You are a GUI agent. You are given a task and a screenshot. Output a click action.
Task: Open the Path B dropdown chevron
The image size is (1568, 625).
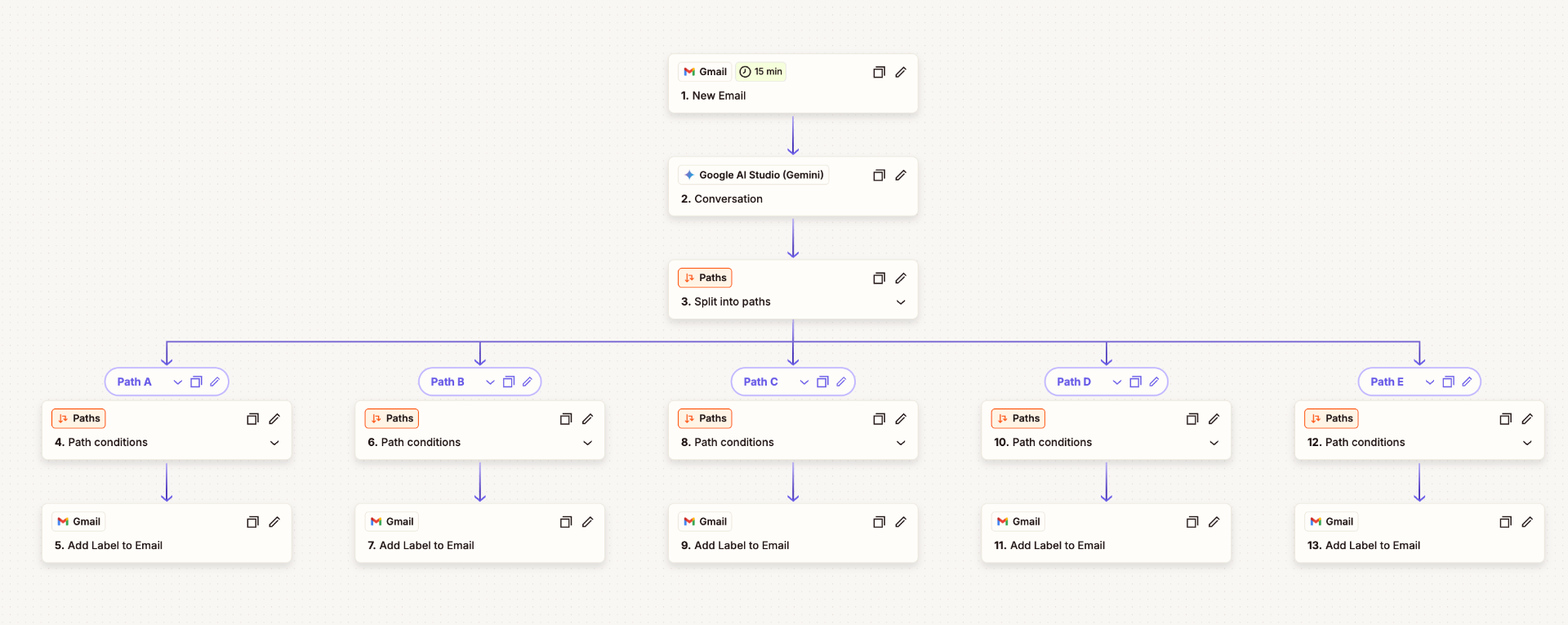(x=490, y=382)
